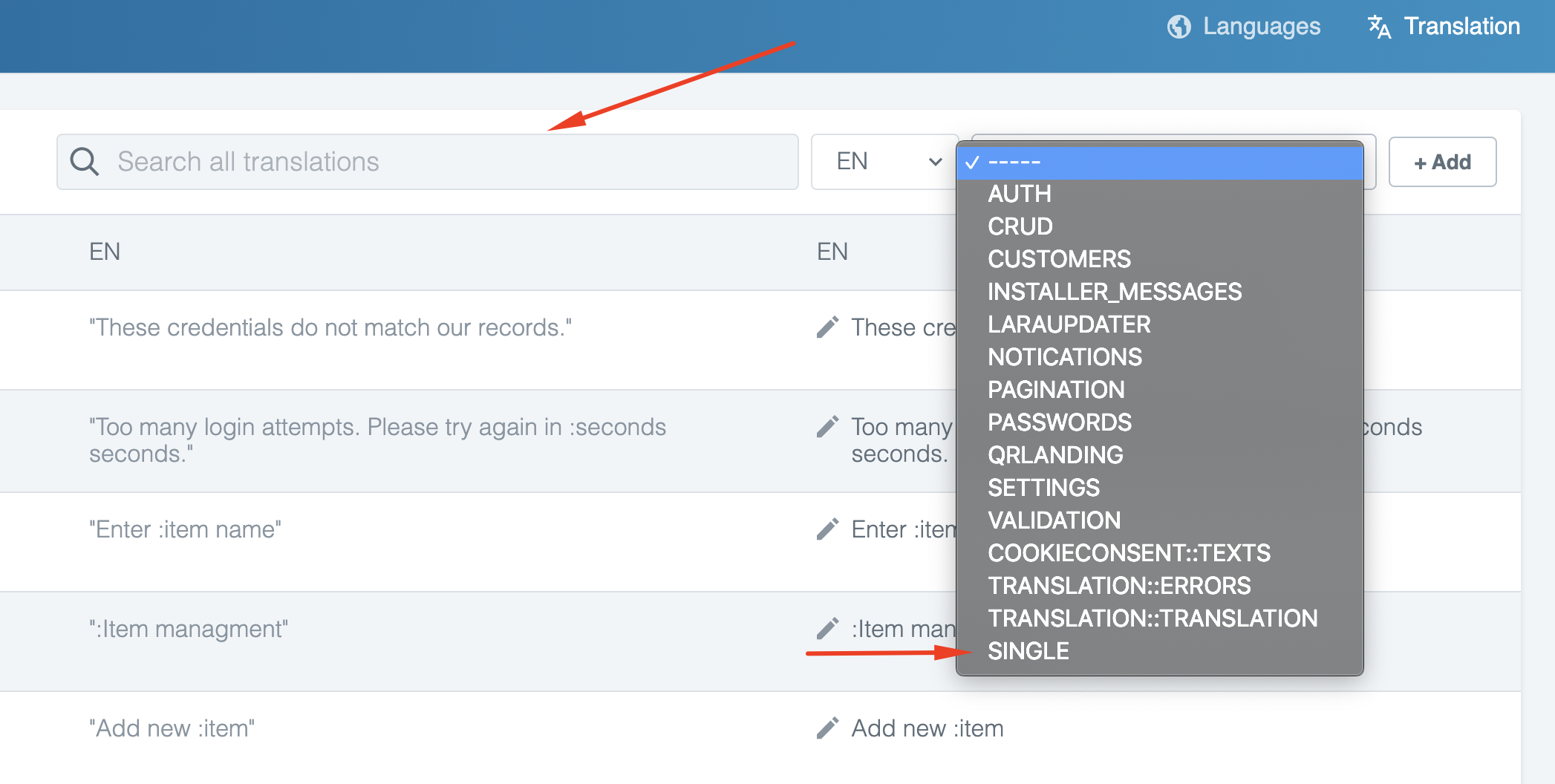Click pencil icon for 'These credentials' row
Screen dimensions: 1555x784
[827, 327]
